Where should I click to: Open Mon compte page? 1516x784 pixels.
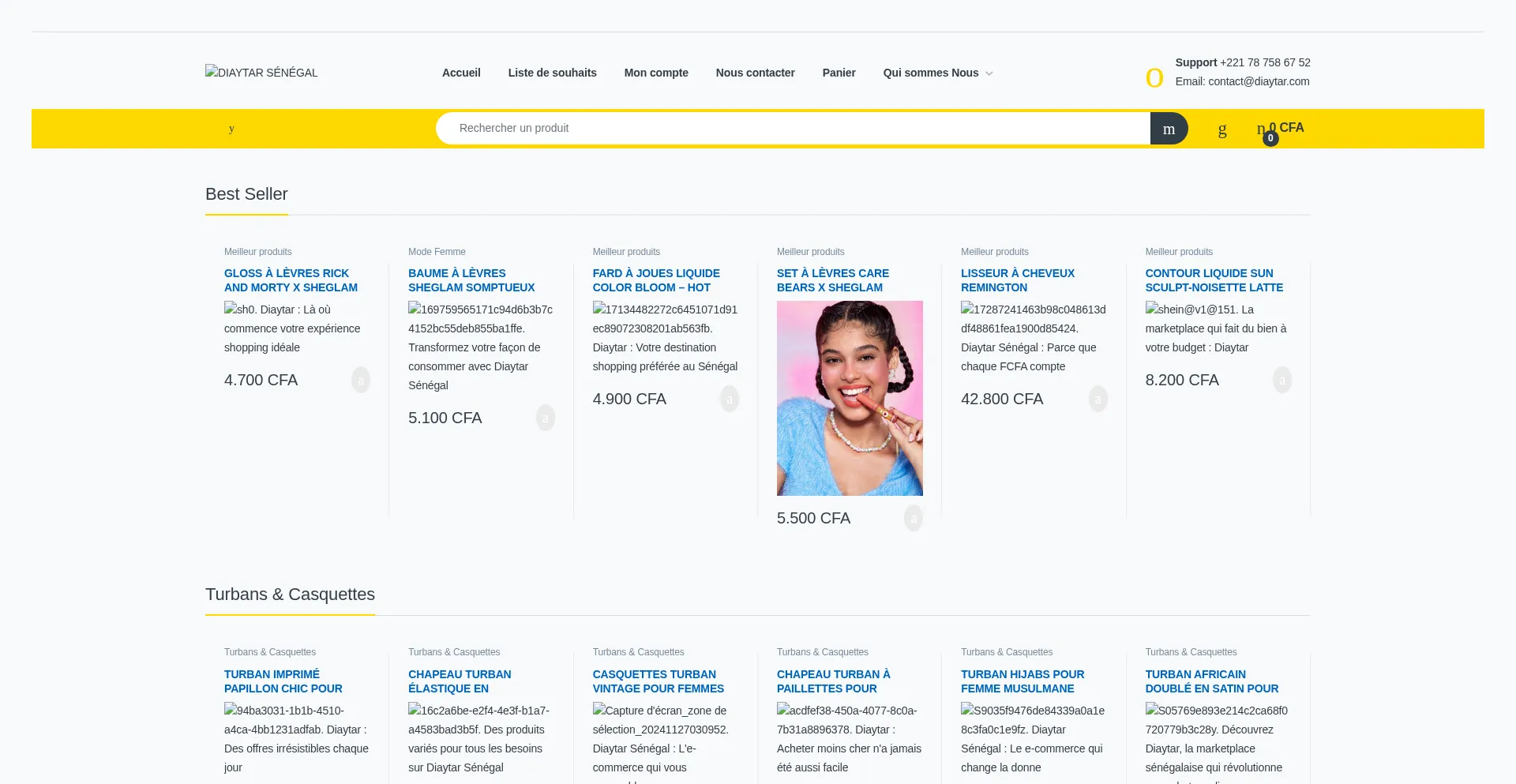(x=656, y=73)
